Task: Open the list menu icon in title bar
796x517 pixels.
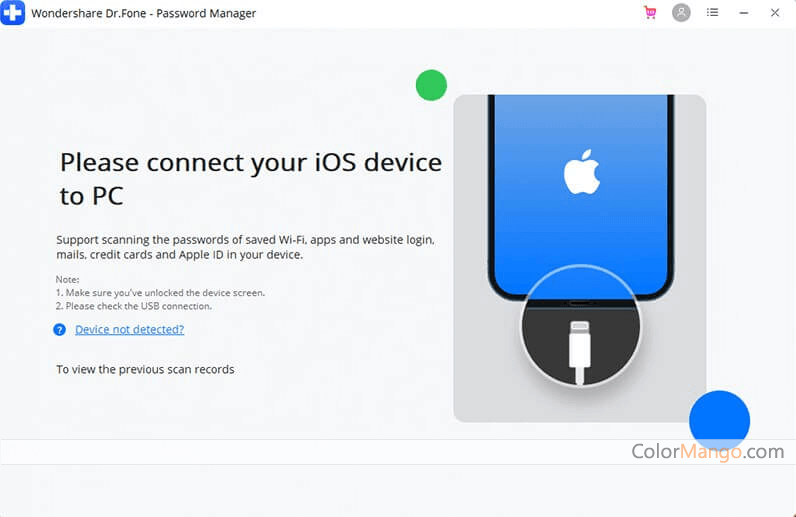Action: (712, 13)
